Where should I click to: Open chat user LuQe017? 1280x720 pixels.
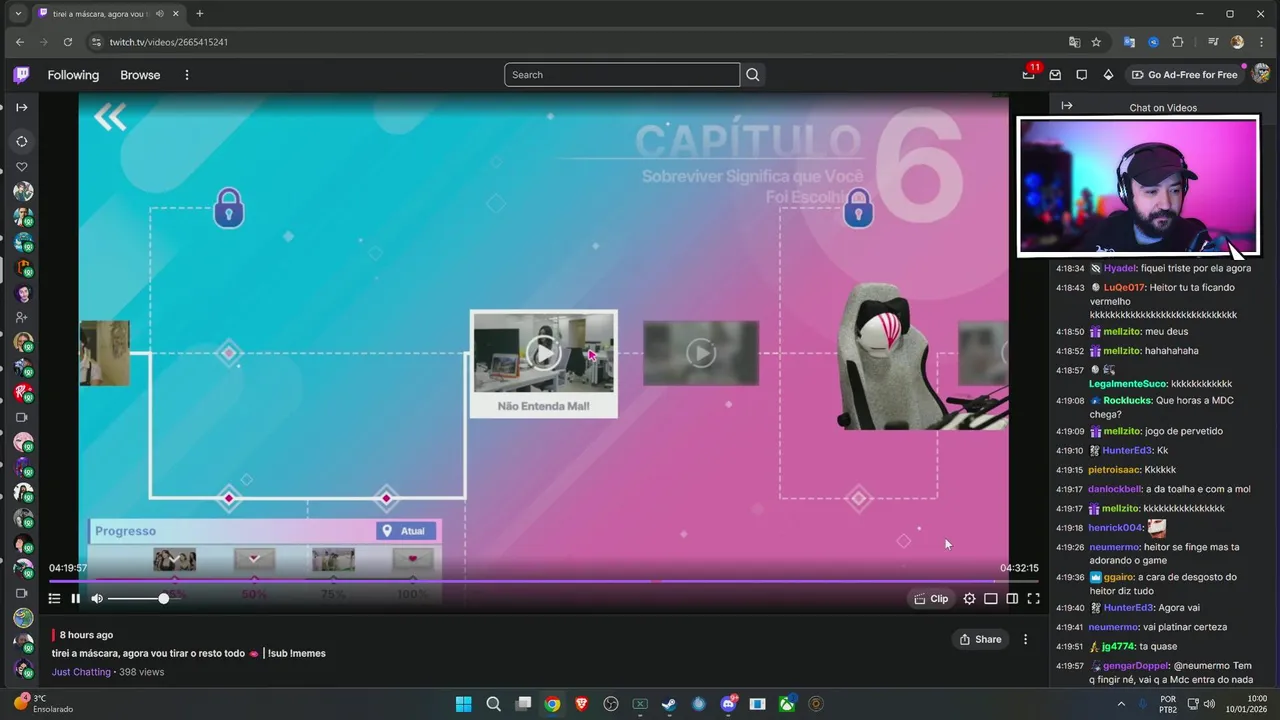point(1125,287)
